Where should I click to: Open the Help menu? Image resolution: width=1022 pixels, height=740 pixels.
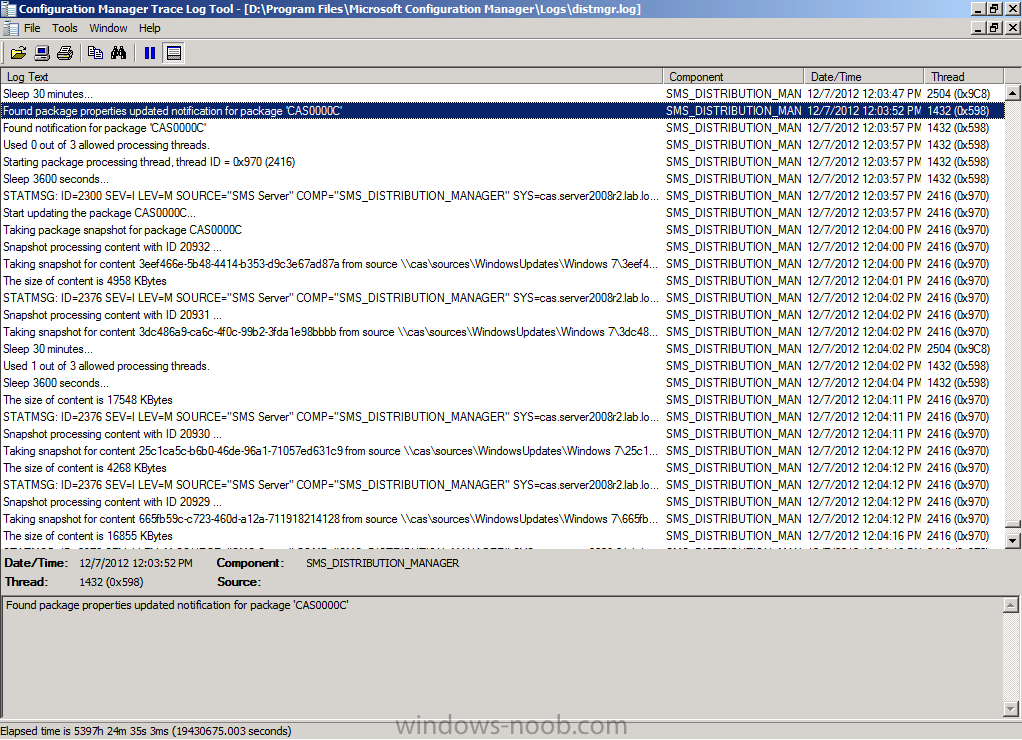[x=149, y=28]
